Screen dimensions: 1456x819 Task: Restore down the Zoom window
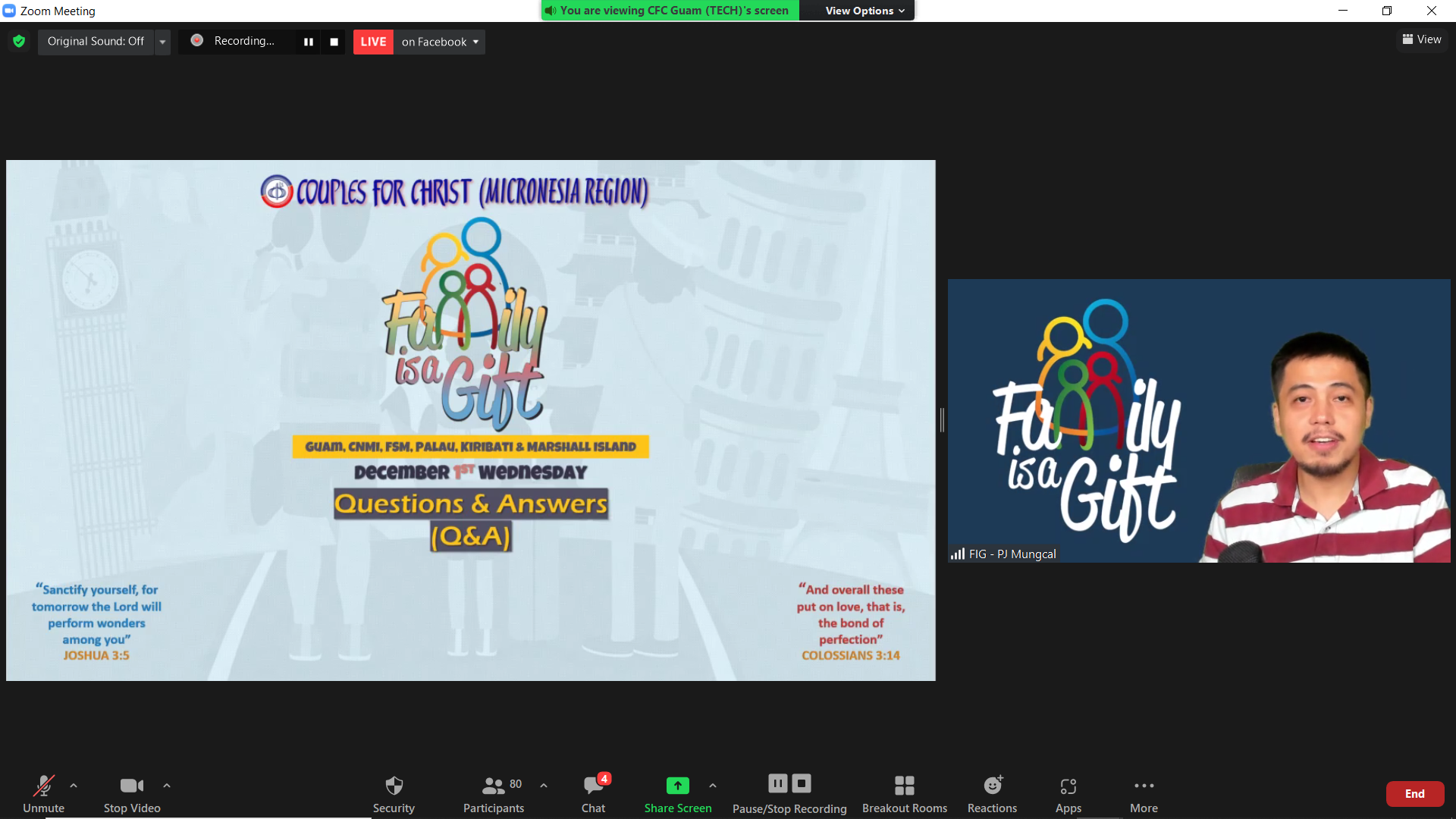coord(1387,11)
